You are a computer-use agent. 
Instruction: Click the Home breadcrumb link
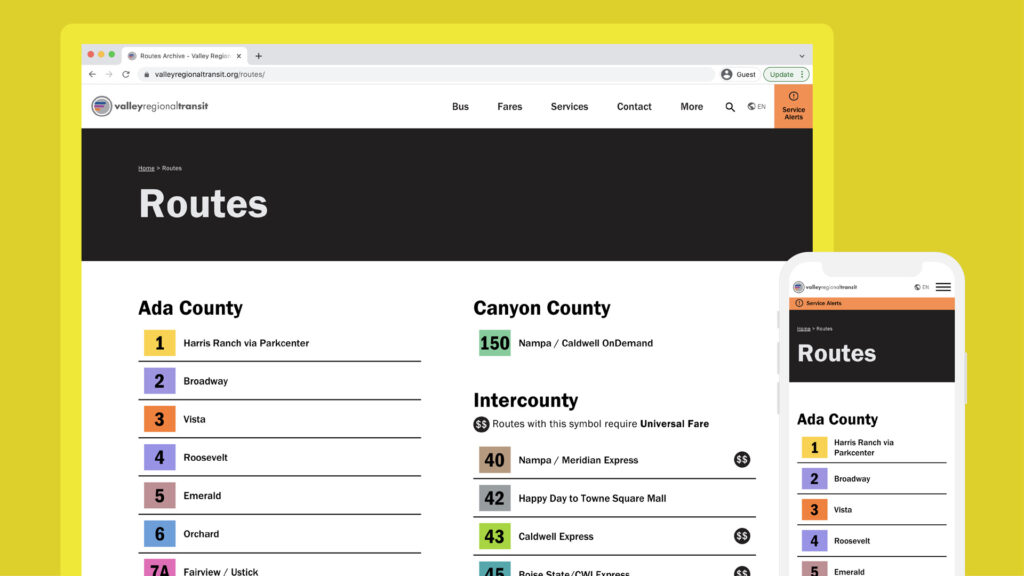pyautogui.click(x=146, y=168)
